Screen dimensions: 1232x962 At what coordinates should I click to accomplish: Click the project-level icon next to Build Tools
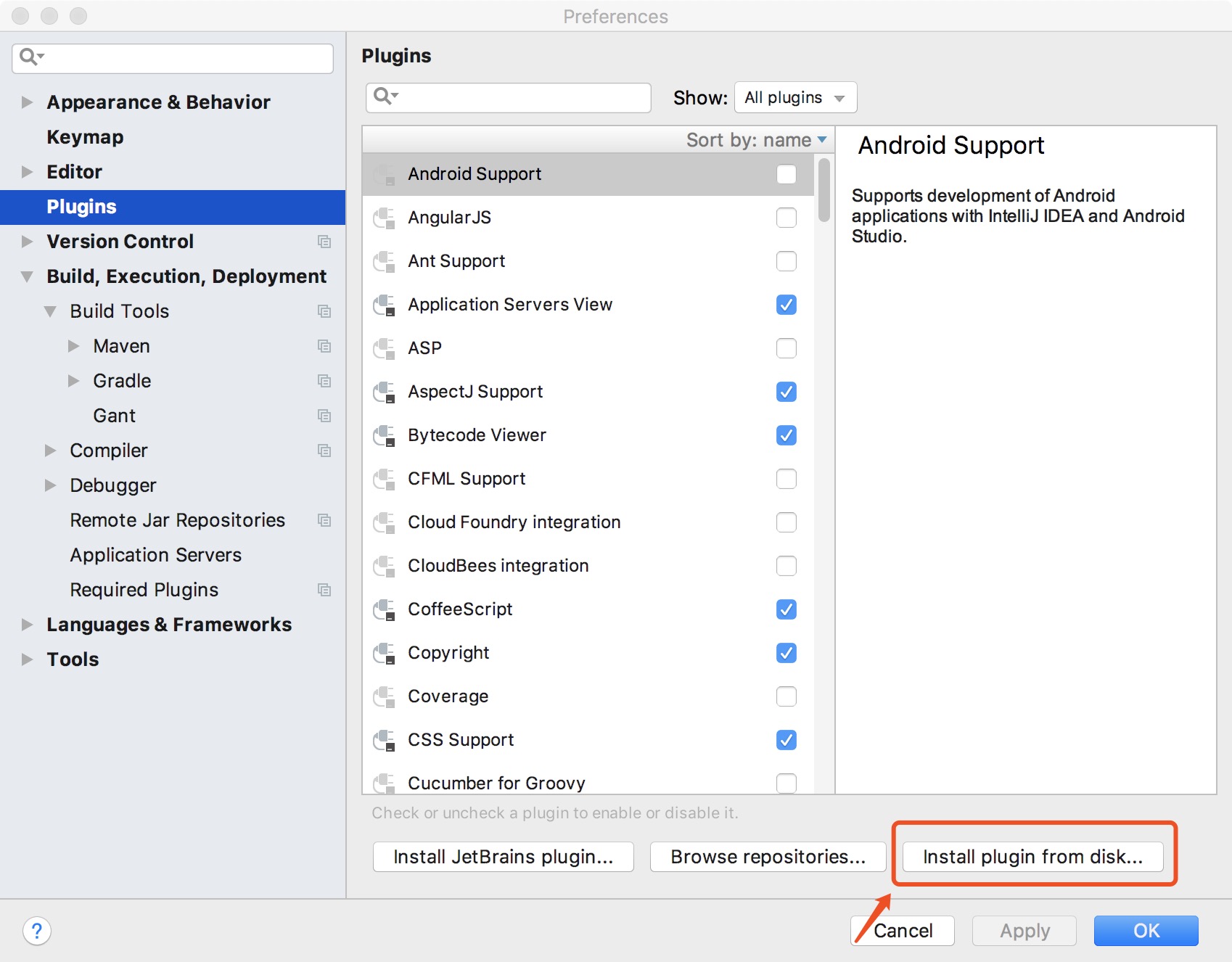(x=324, y=311)
